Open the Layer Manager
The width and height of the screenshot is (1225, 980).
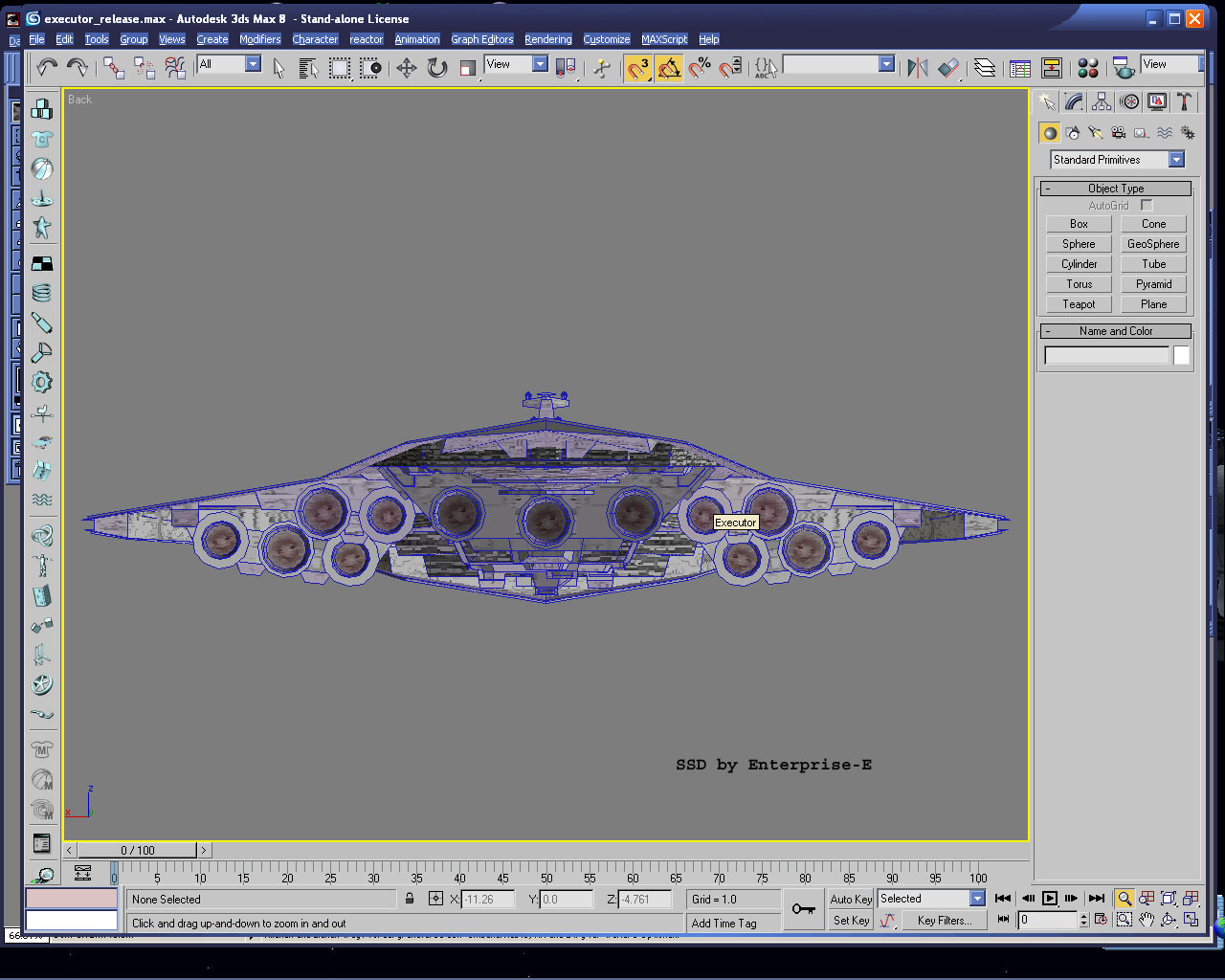pyautogui.click(x=985, y=67)
